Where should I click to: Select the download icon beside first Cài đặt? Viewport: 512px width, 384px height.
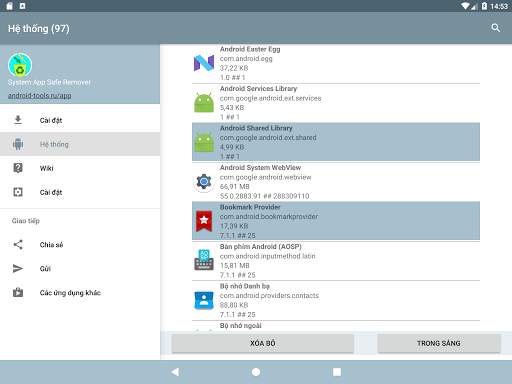click(18, 120)
